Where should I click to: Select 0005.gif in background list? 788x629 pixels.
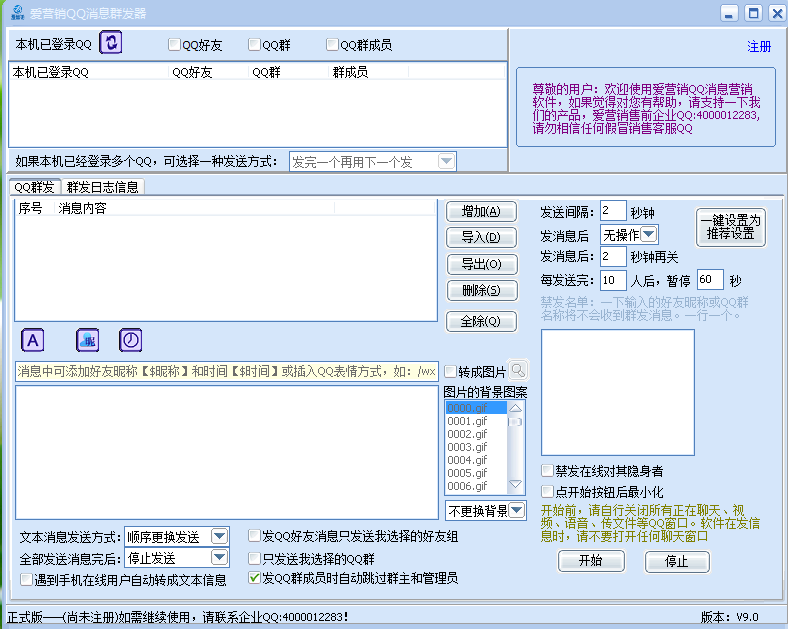[476, 473]
